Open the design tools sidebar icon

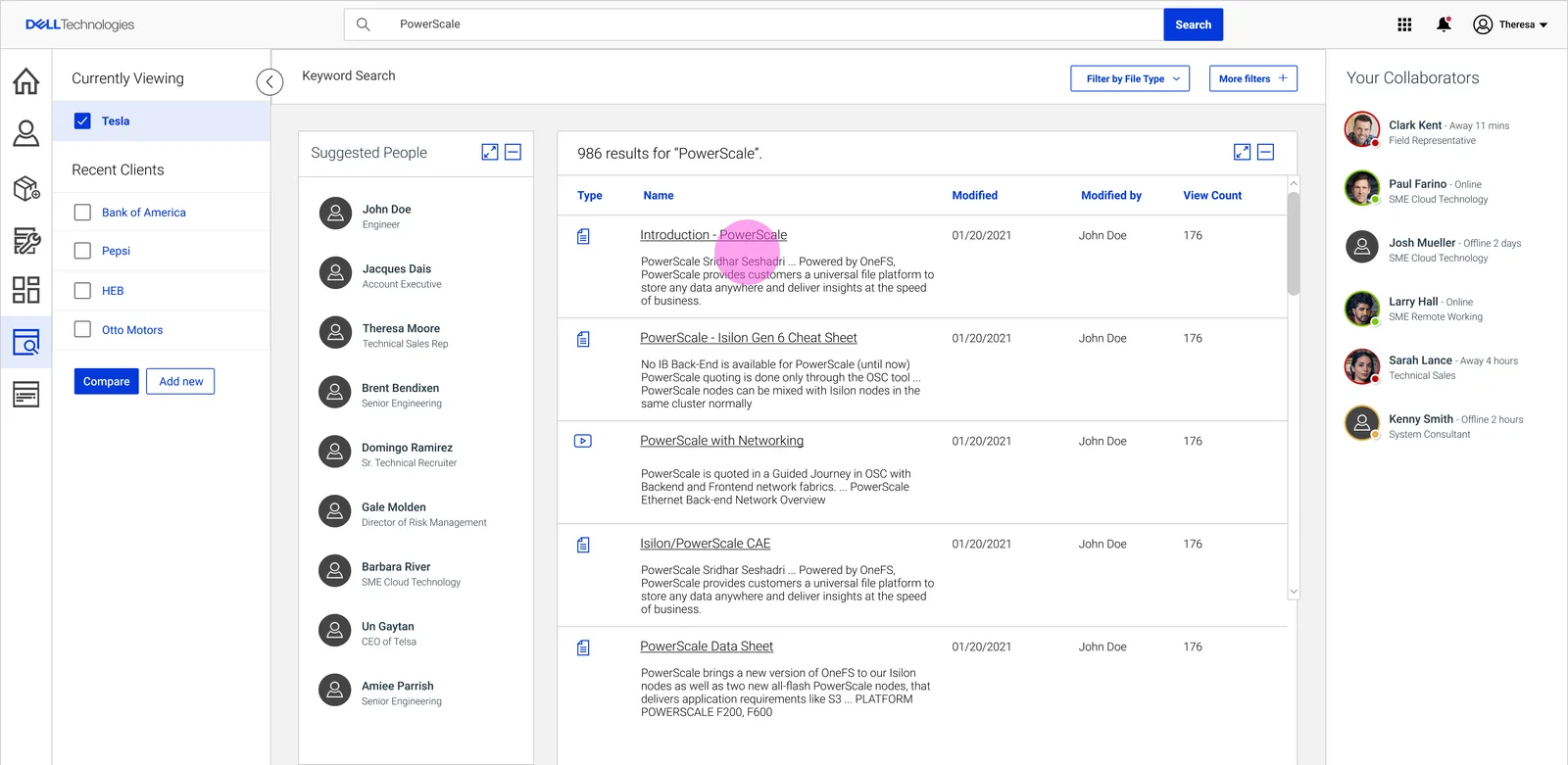coord(26,240)
